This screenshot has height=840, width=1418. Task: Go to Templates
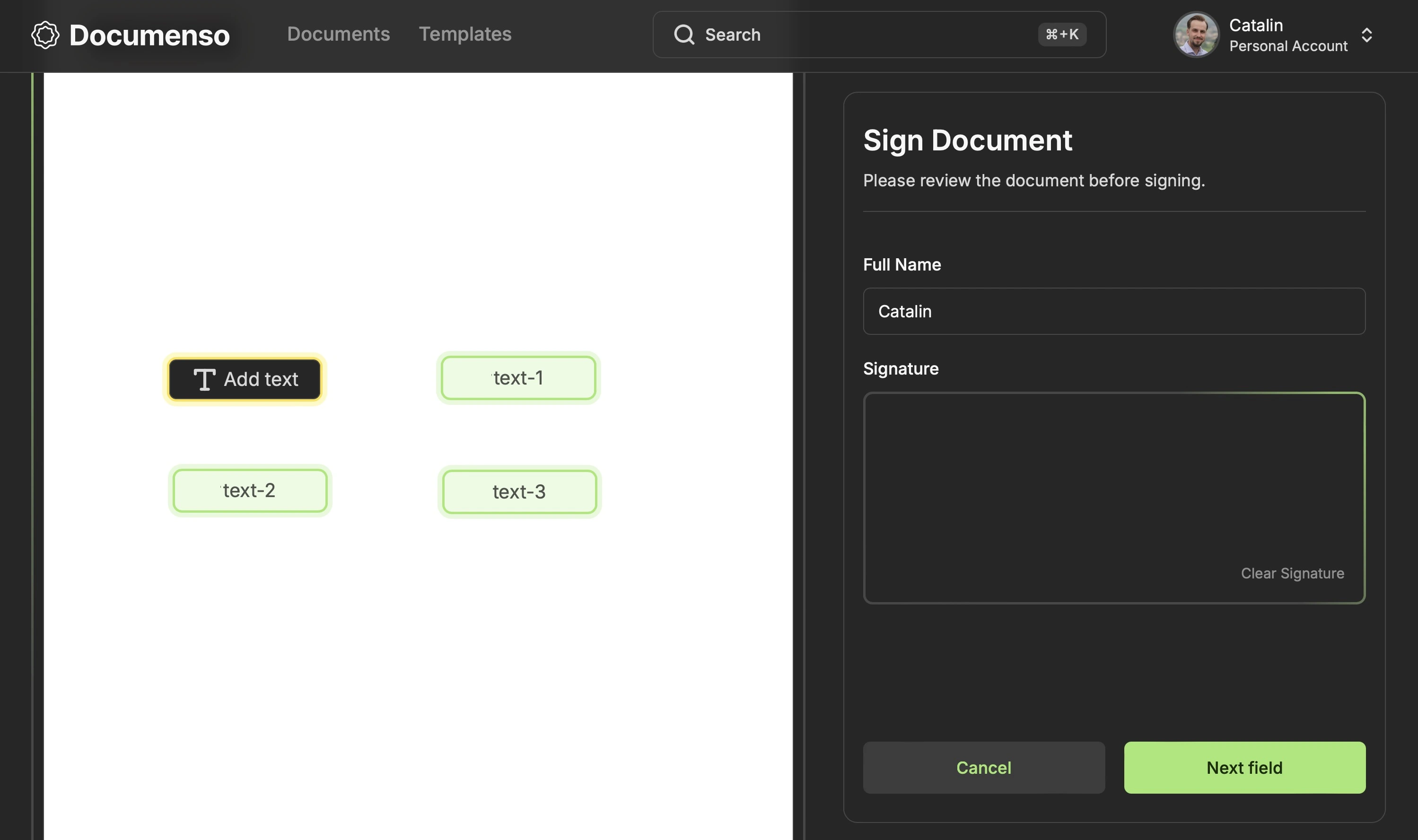[x=465, y=34]
